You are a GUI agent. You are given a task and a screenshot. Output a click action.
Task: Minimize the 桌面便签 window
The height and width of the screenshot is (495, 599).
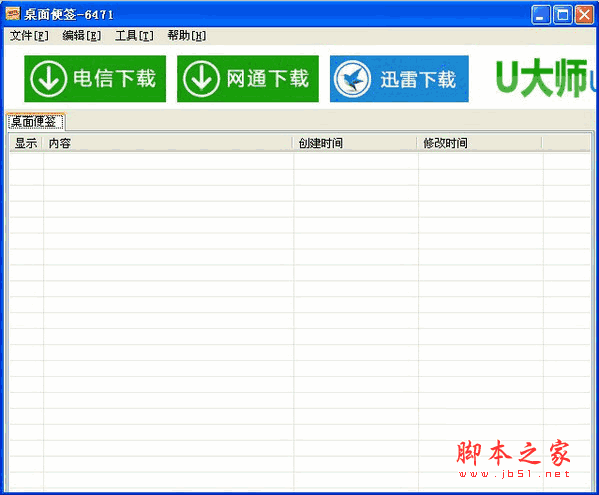tap(541, 15)
